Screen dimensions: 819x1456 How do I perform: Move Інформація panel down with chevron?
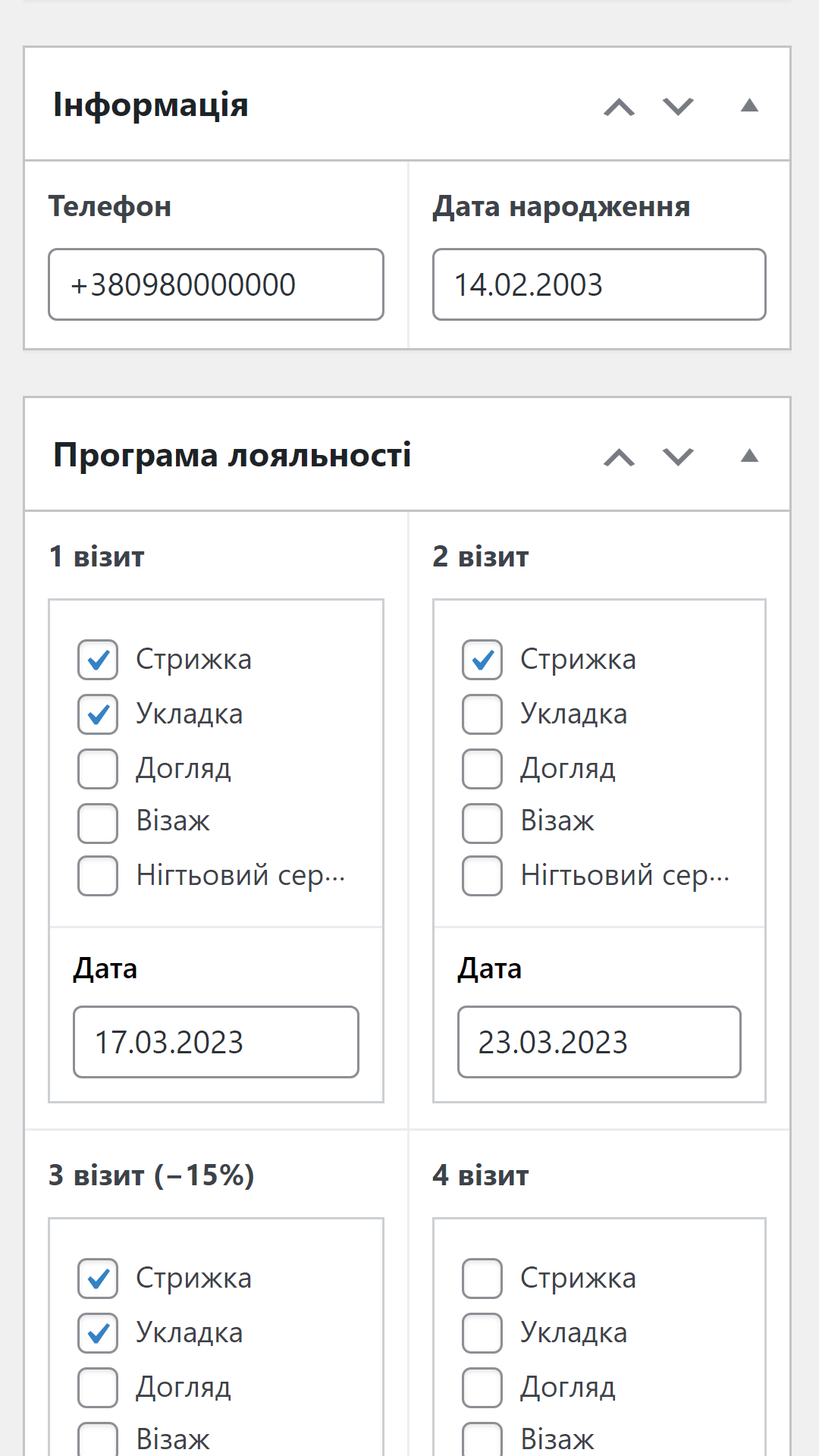pyautogui.click(x=678, y=107)
